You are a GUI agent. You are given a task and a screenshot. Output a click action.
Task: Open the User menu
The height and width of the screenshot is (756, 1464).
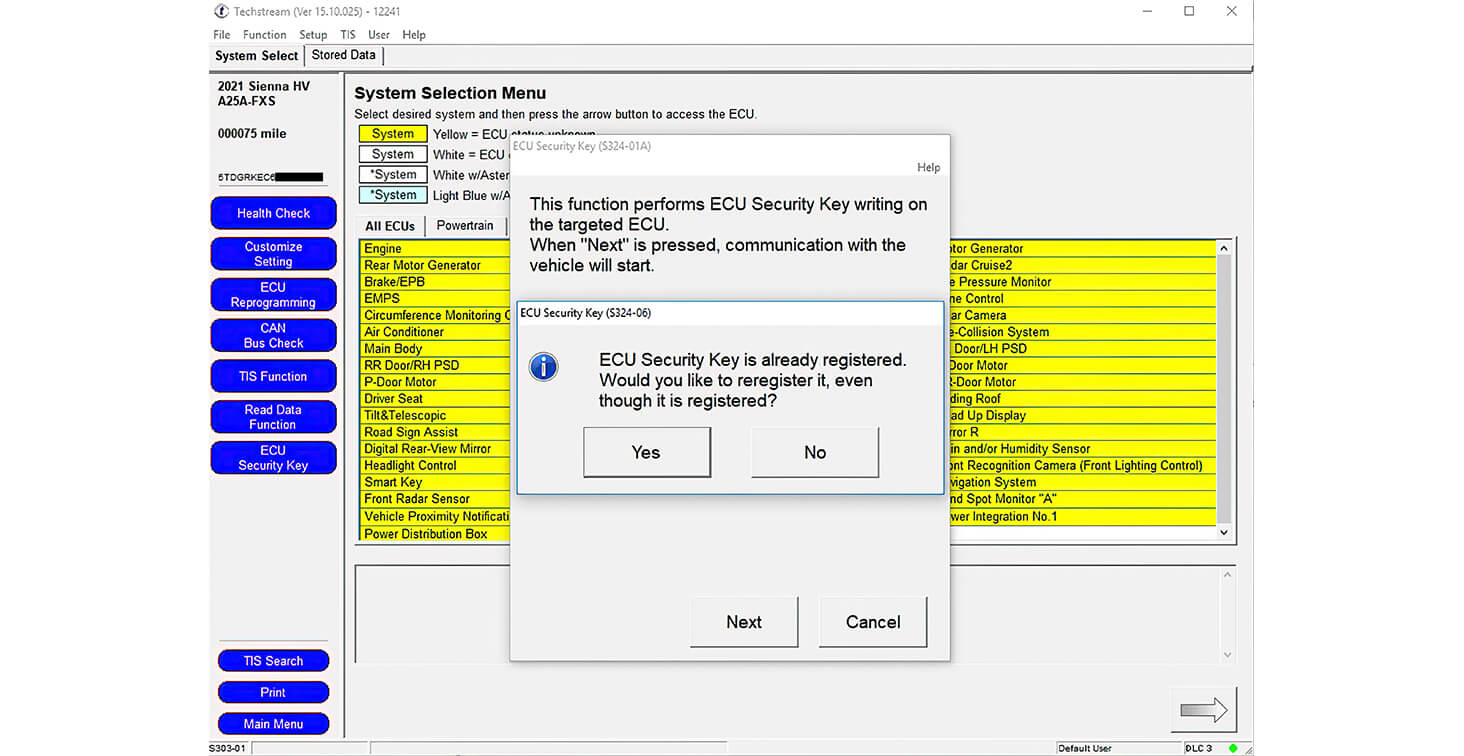pos(379,35)
